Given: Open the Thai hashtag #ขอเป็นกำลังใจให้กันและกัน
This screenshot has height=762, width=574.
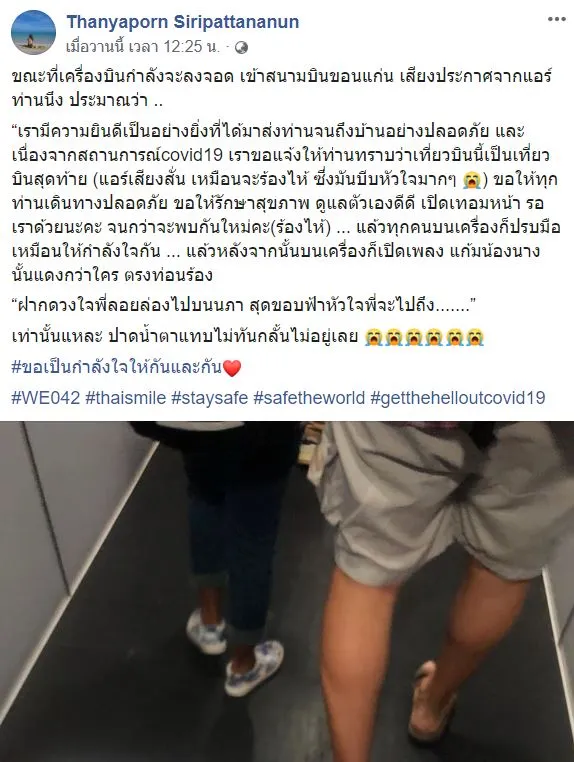Looking at the screenshot, I should [x=117, y=367].
